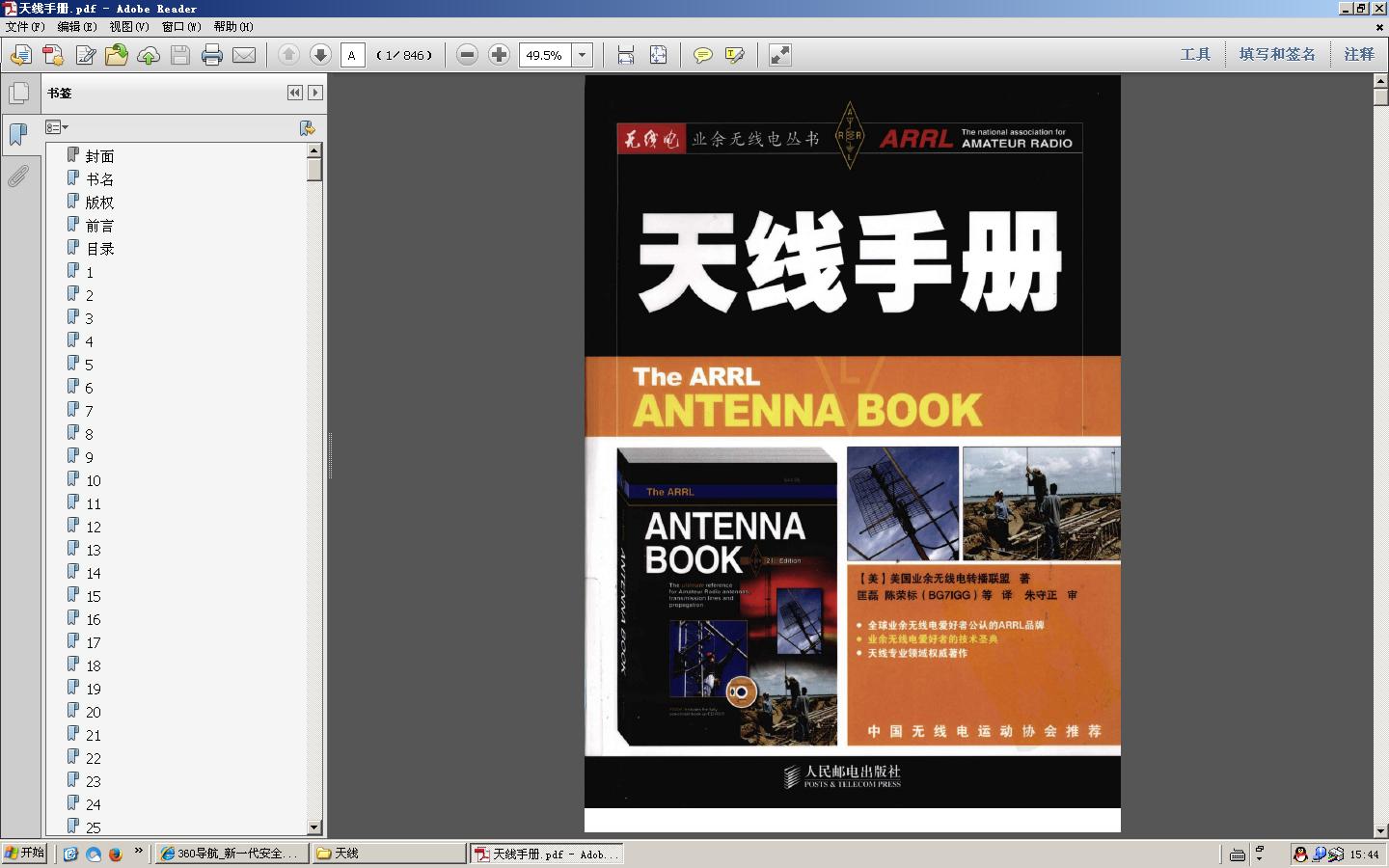Click the QQ penguin tray icon

pyautogui.click(x=1300, y=854)
